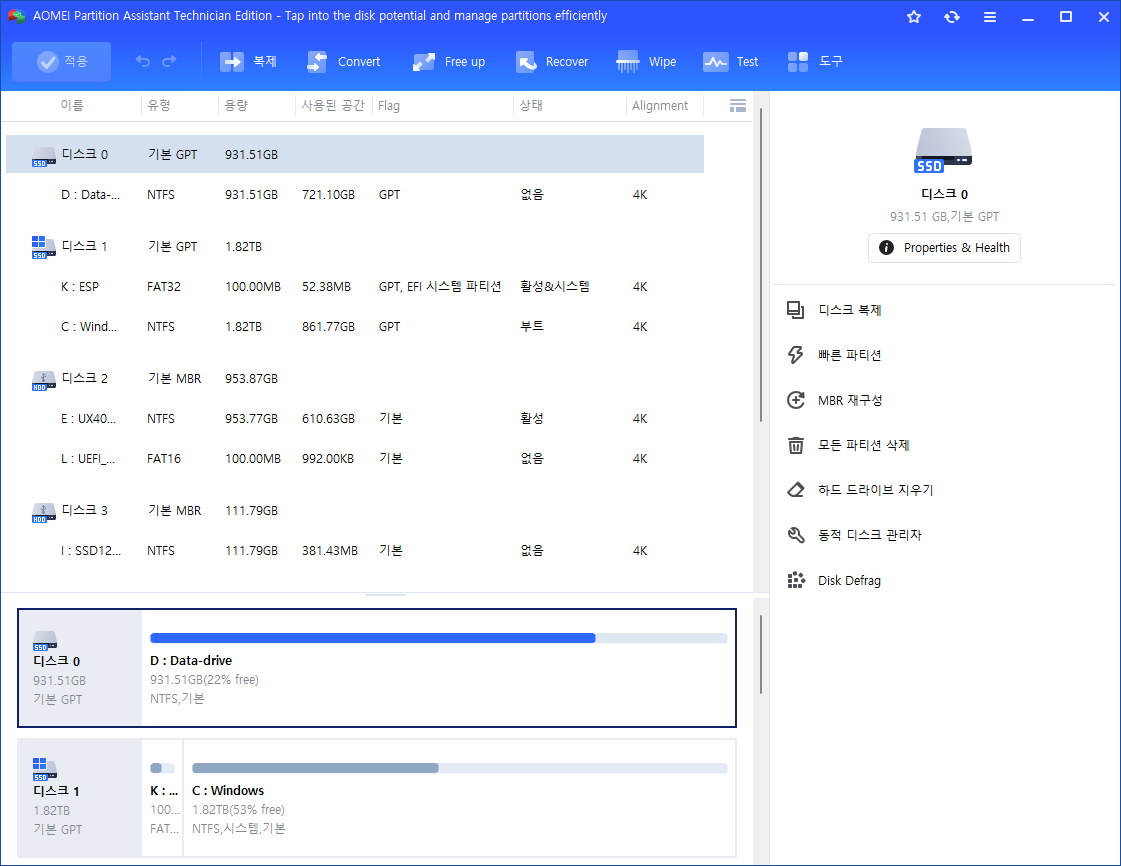Select the 디스크 1 block in disk map
Screen dimensions: 1121x866
point(79,797)
